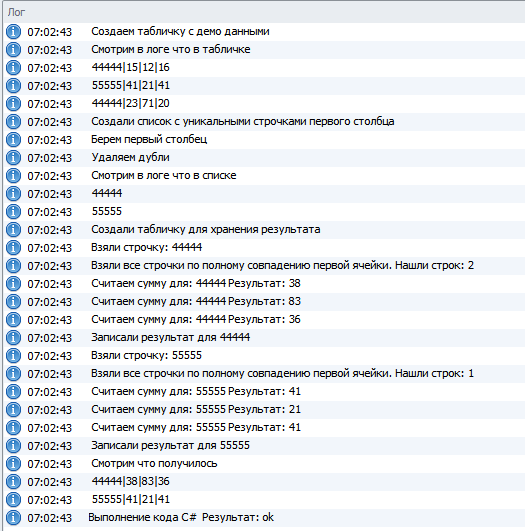Select log row "44444|15|12|16"
Image resolution: width=525 pixels, height=531 pixels.
[x=264, y=68]
